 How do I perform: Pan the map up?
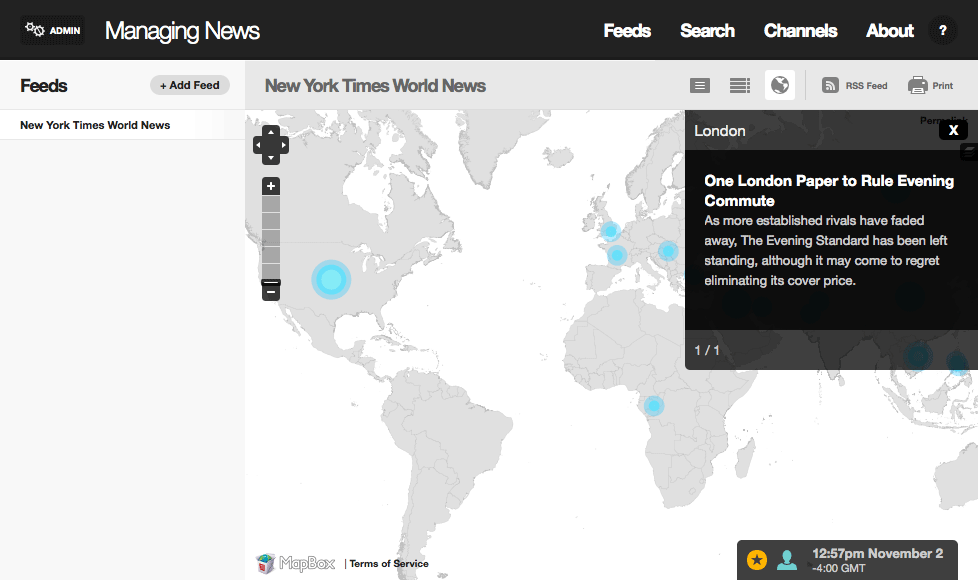click(x=271, y=132)
